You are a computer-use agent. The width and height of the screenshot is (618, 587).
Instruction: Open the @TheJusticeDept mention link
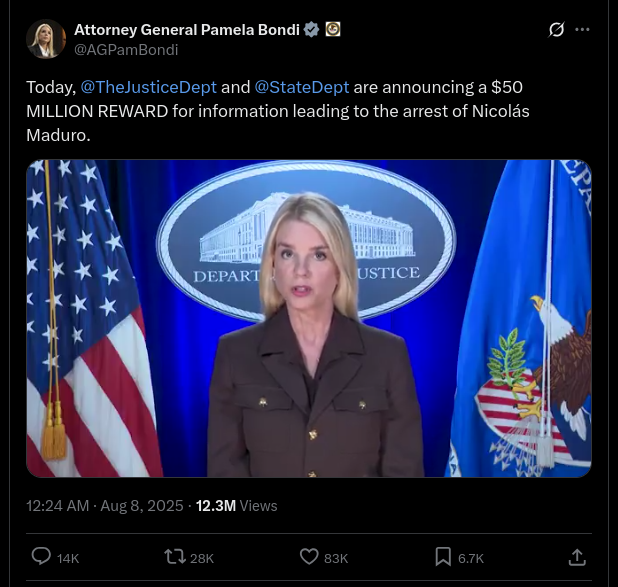(149, 87)
